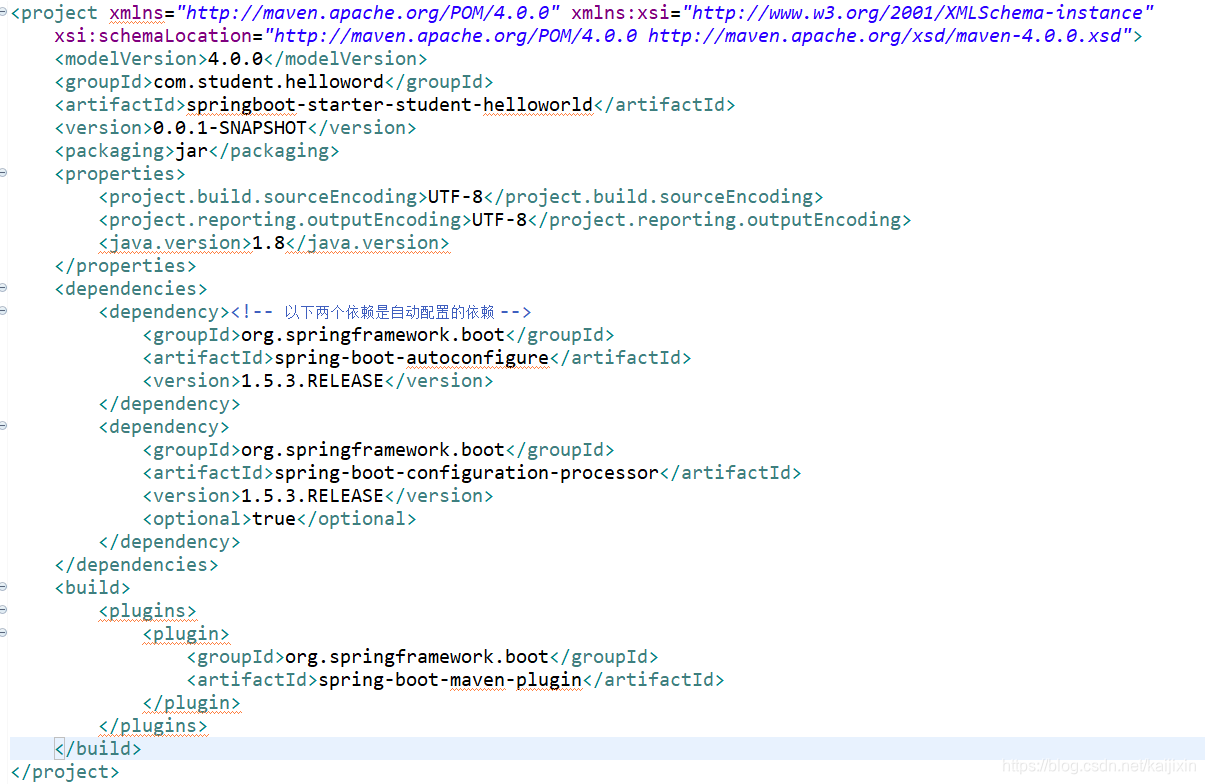Click the opening plugin tag
Screen dimensions: 1205x784
click(186, 634)
